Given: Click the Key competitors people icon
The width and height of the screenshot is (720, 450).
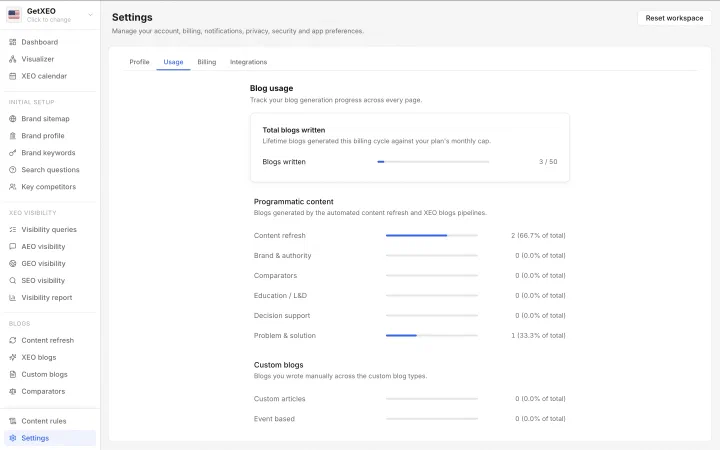Looking at the screenshot, I should [x=12, y=186].
